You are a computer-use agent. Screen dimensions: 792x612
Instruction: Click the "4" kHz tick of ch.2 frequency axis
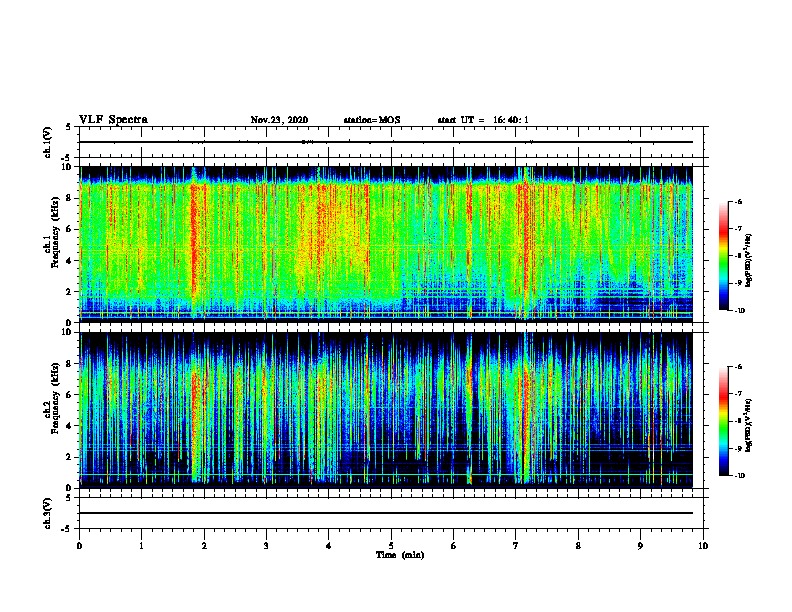70,426
